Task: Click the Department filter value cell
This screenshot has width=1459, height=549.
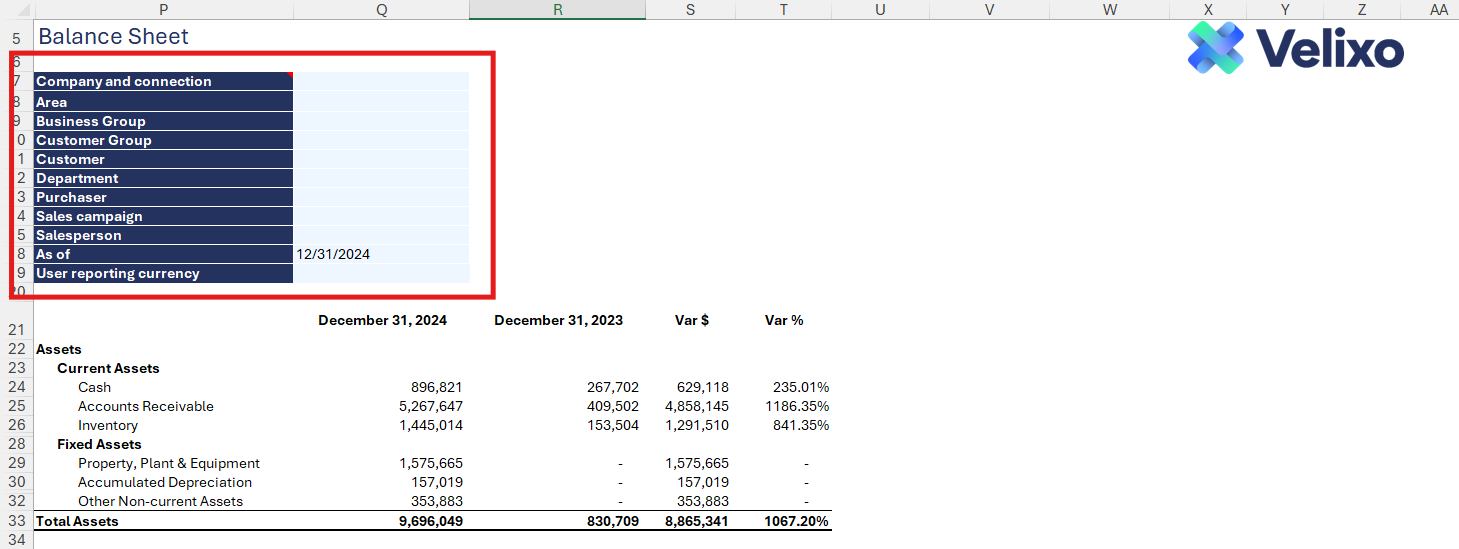Action: click(x=381, y=178)
